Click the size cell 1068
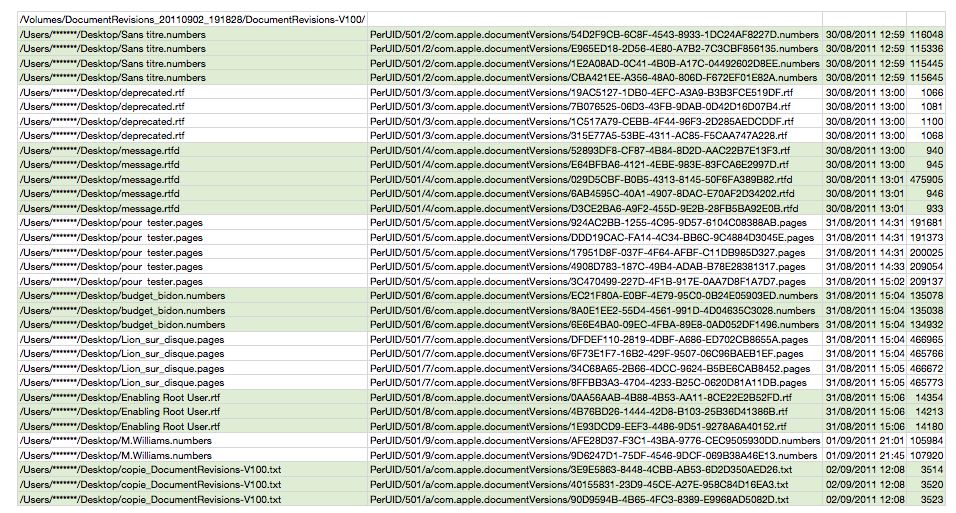956x513 pixels. (x=926, y=136)
